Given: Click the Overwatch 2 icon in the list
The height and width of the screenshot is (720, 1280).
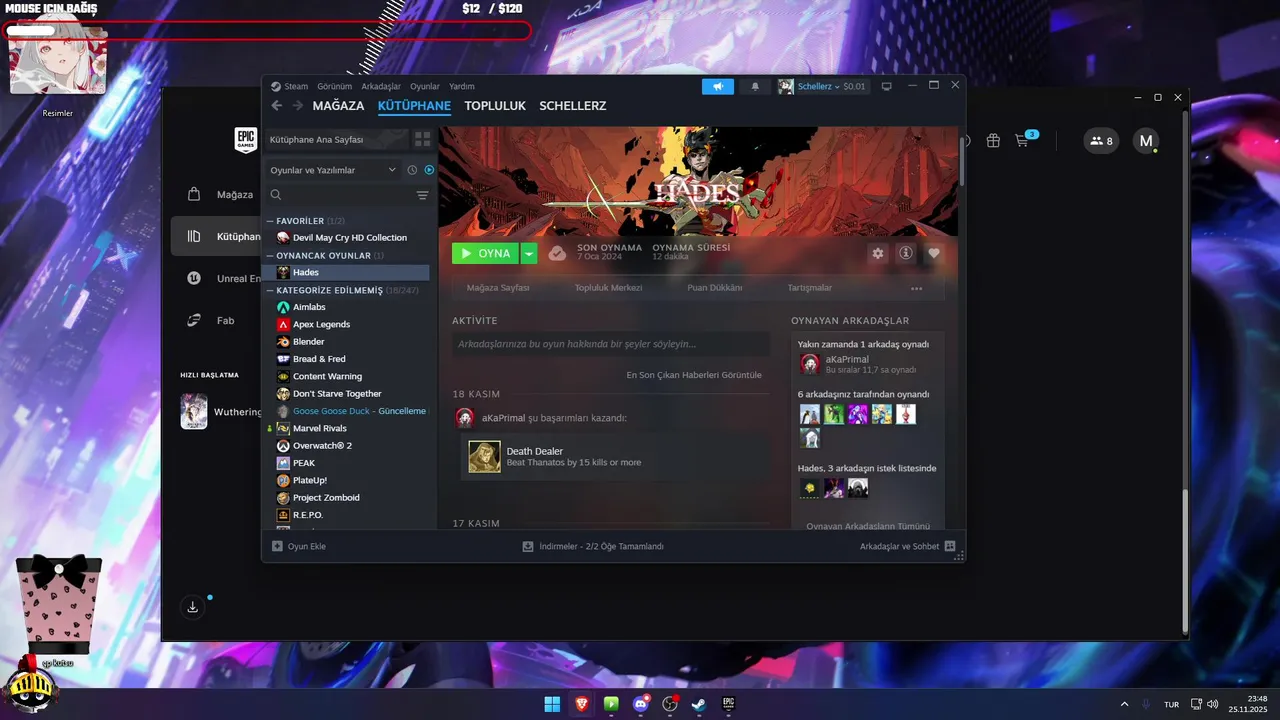Looking at the screenshot, I should pos(283,446).
